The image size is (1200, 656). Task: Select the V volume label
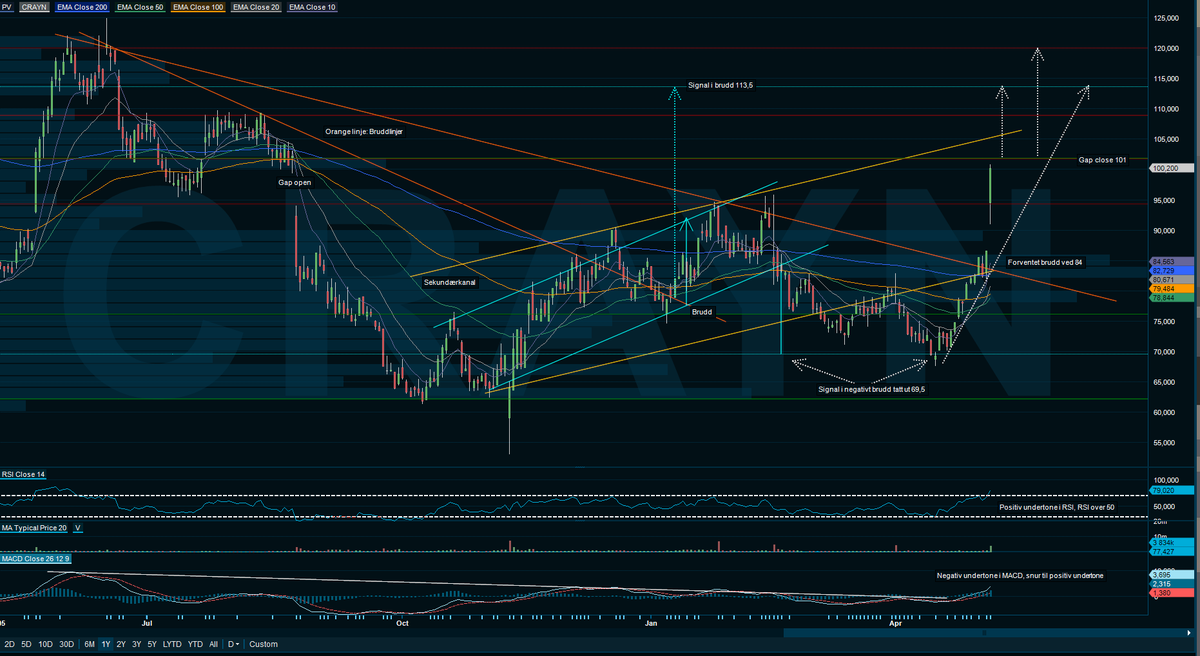point(78,527)
